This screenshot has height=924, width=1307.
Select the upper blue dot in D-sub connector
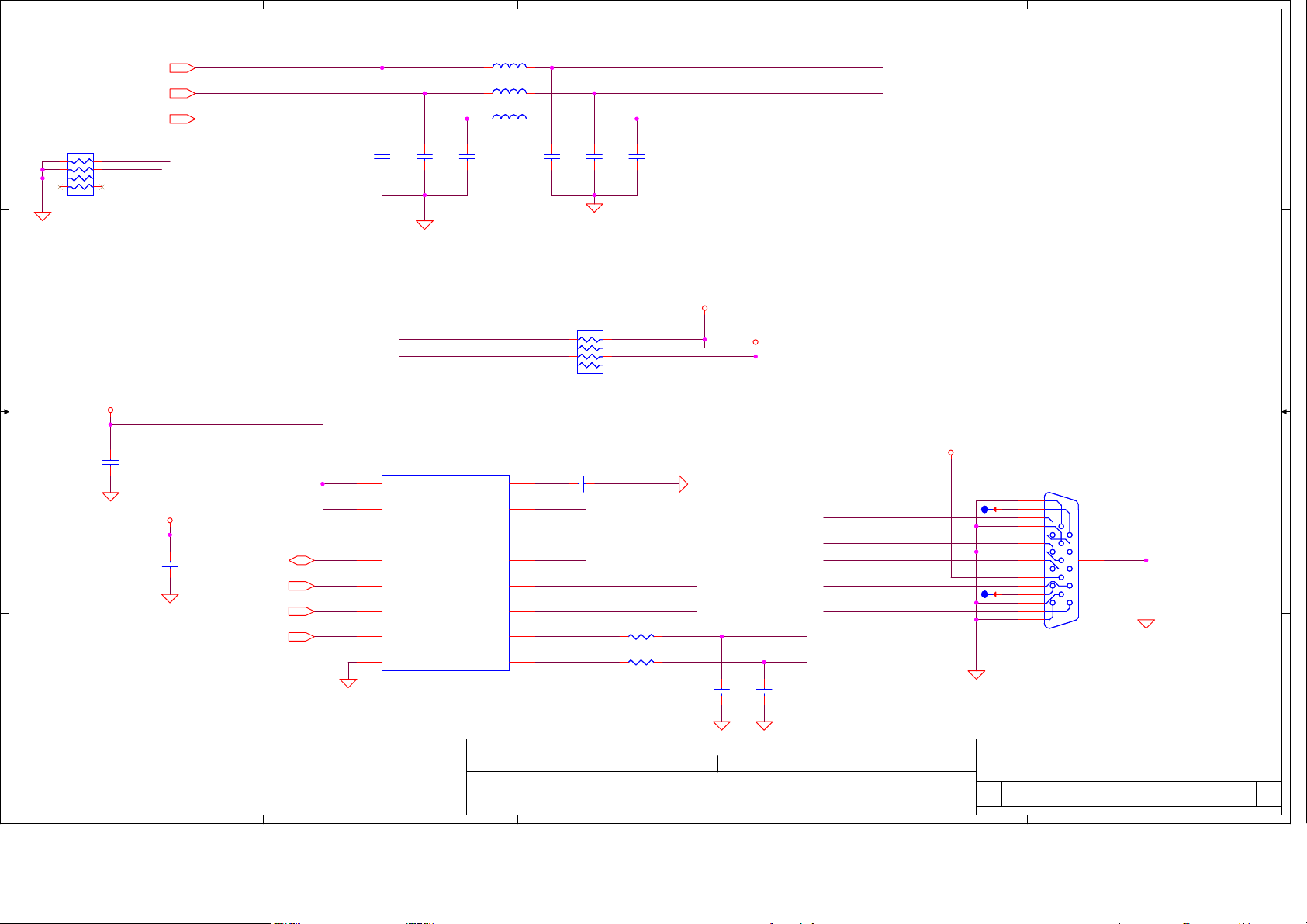tap(985, 510)
